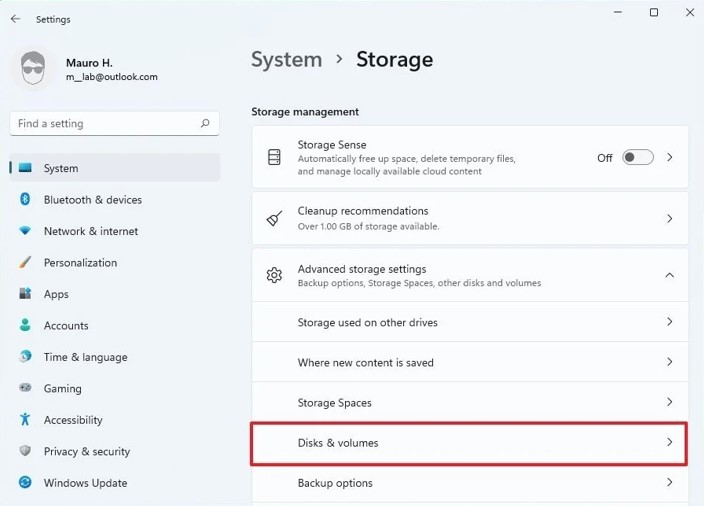704x506 pixels.
Task: Click the Advanced storage settings gear icon
Action: (x=274, y=275)
